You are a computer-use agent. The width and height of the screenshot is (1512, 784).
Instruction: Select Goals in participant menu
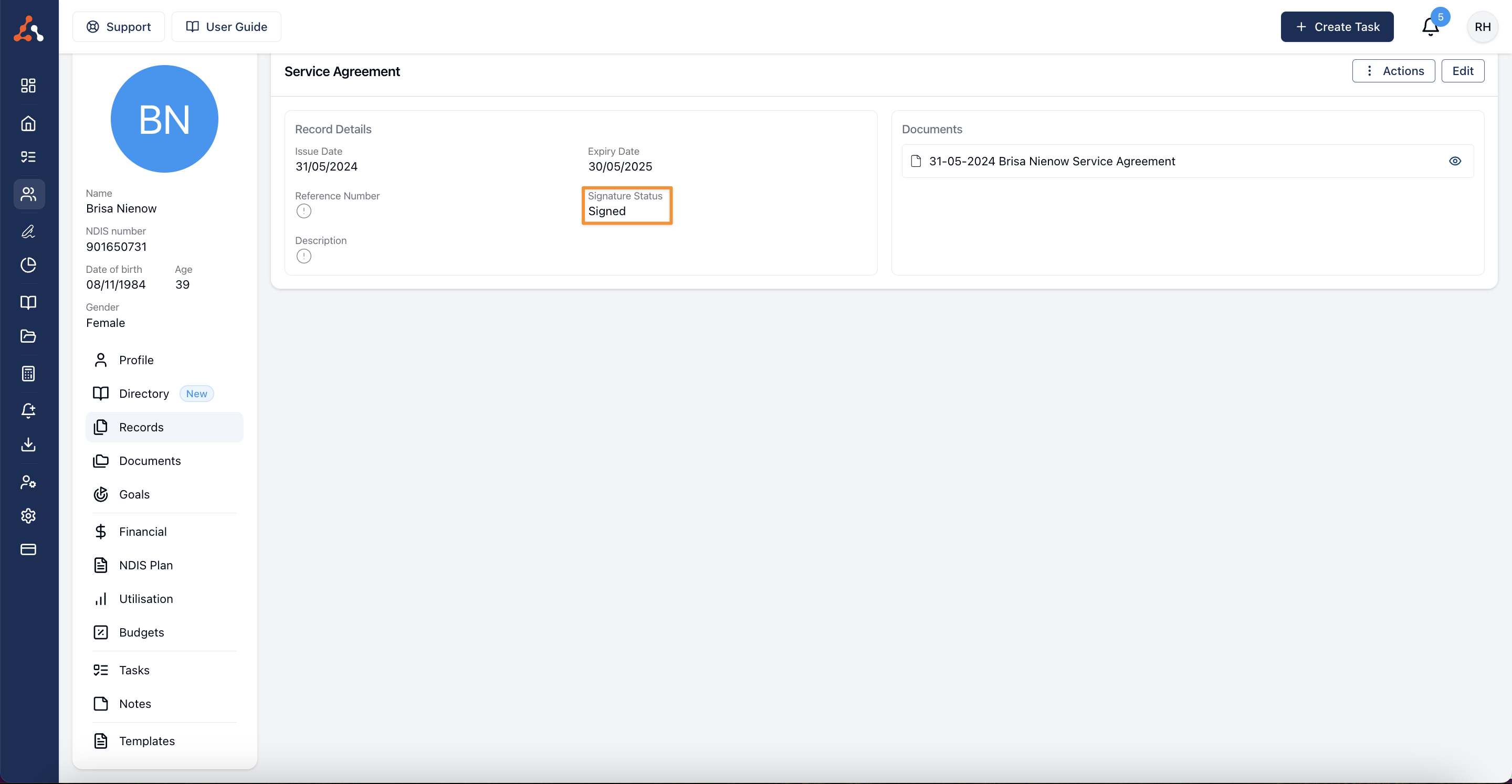164,495
